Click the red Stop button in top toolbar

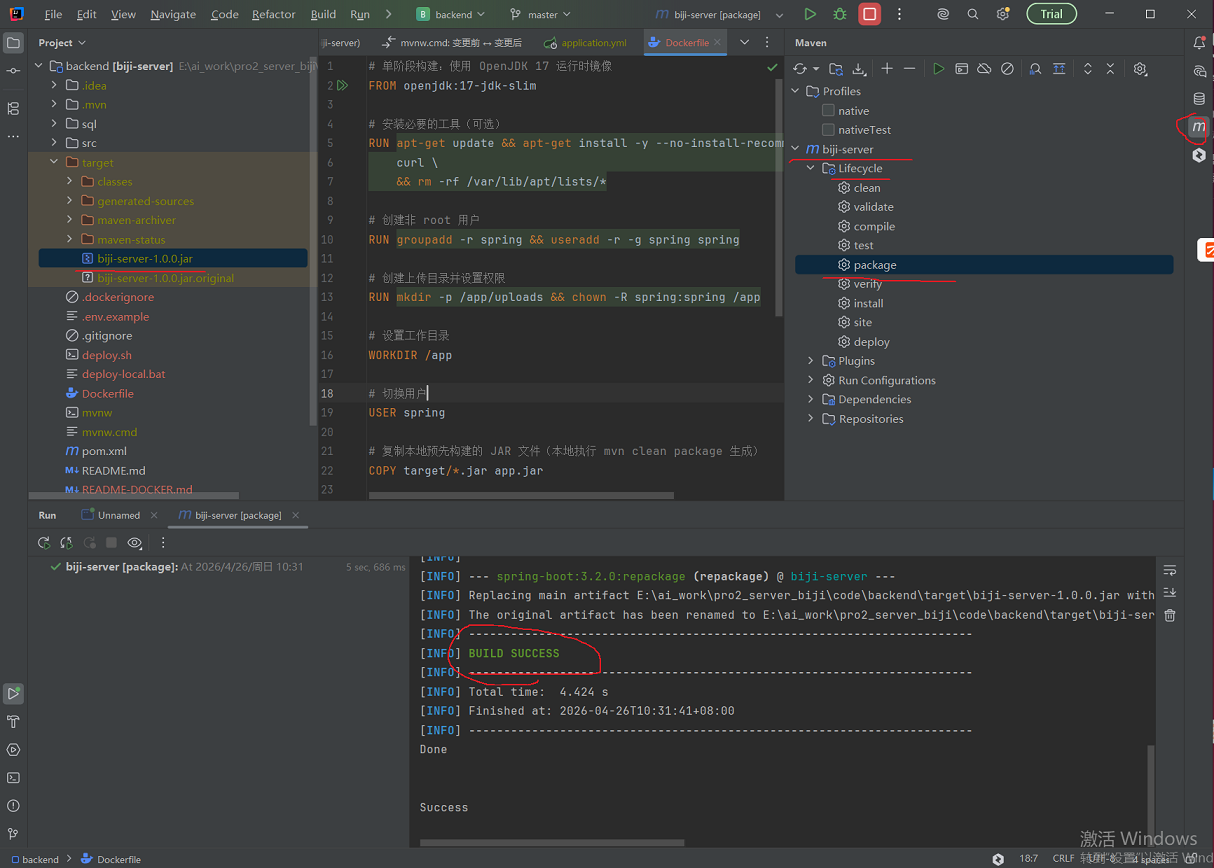point(869,14)
